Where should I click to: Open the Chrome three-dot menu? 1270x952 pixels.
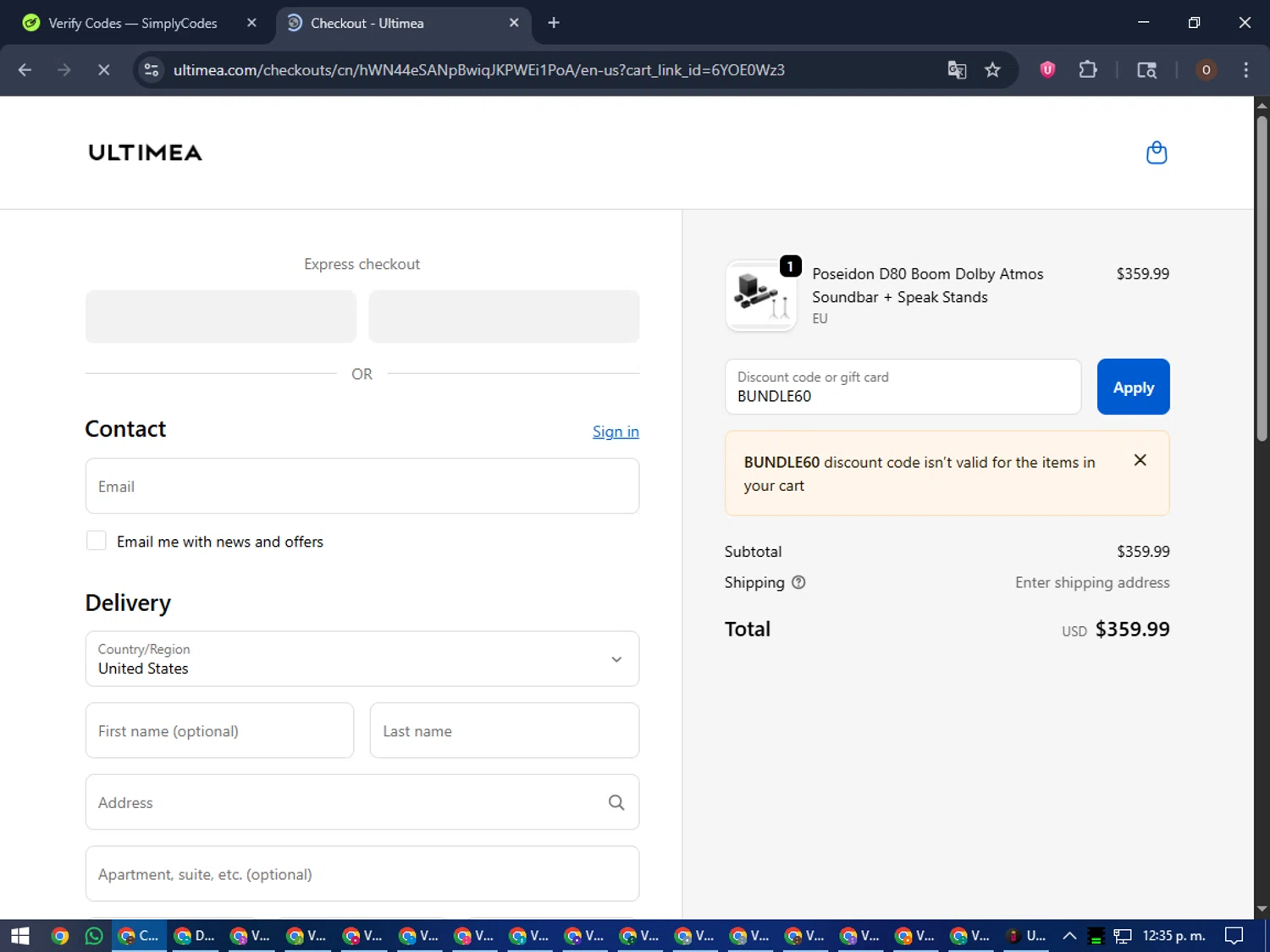1245,70
